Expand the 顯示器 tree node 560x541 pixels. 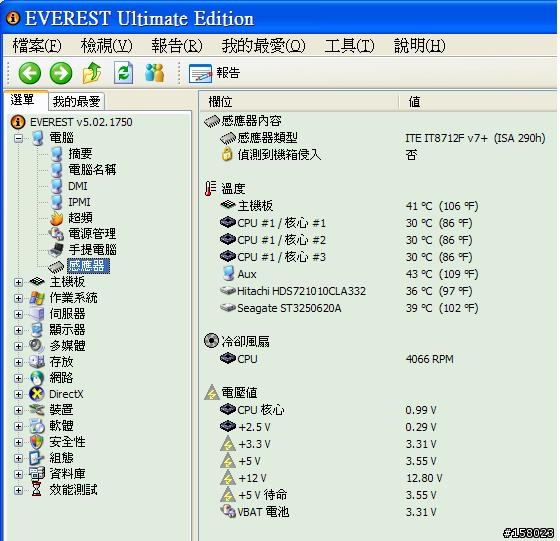pyautogui.click(x=19, y=330)
